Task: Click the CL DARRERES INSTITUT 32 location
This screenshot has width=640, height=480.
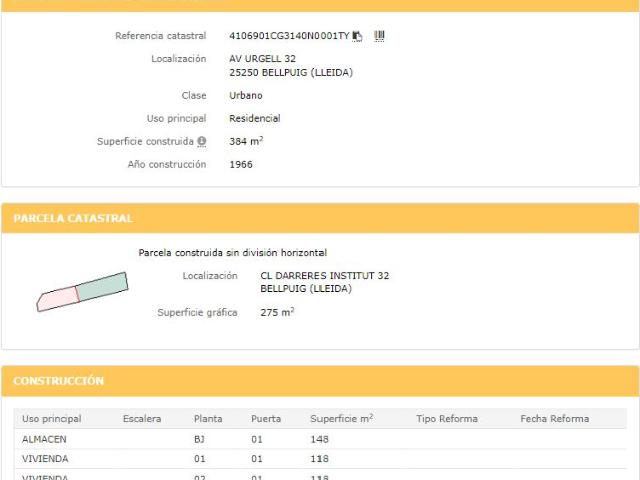Action: tap(324, 275)
